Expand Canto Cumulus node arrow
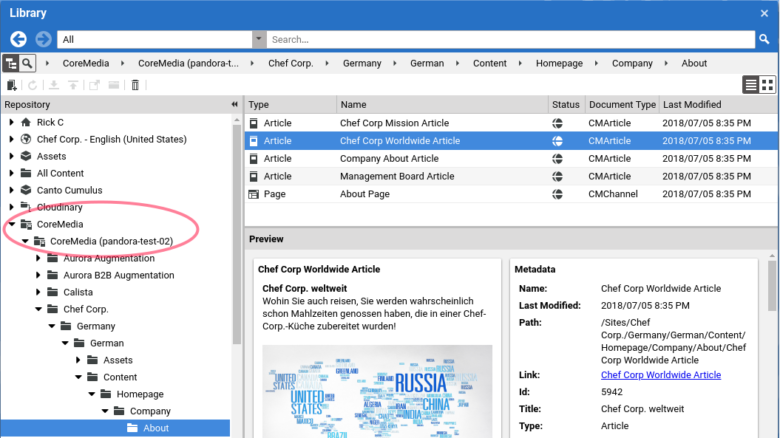 (x=11, y=190)
